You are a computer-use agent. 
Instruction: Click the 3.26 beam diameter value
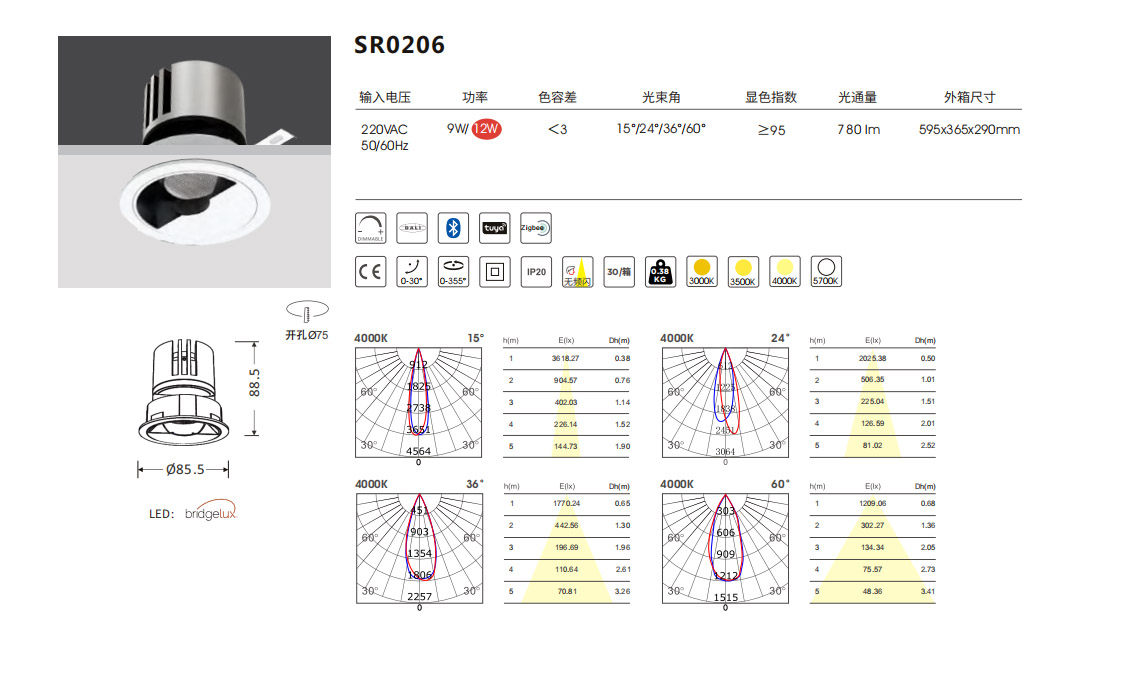622,591
